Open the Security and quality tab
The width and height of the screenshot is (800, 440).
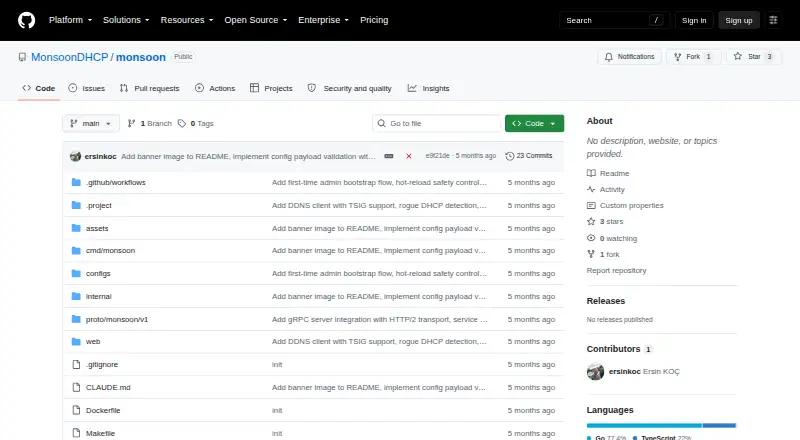(349, 88)
